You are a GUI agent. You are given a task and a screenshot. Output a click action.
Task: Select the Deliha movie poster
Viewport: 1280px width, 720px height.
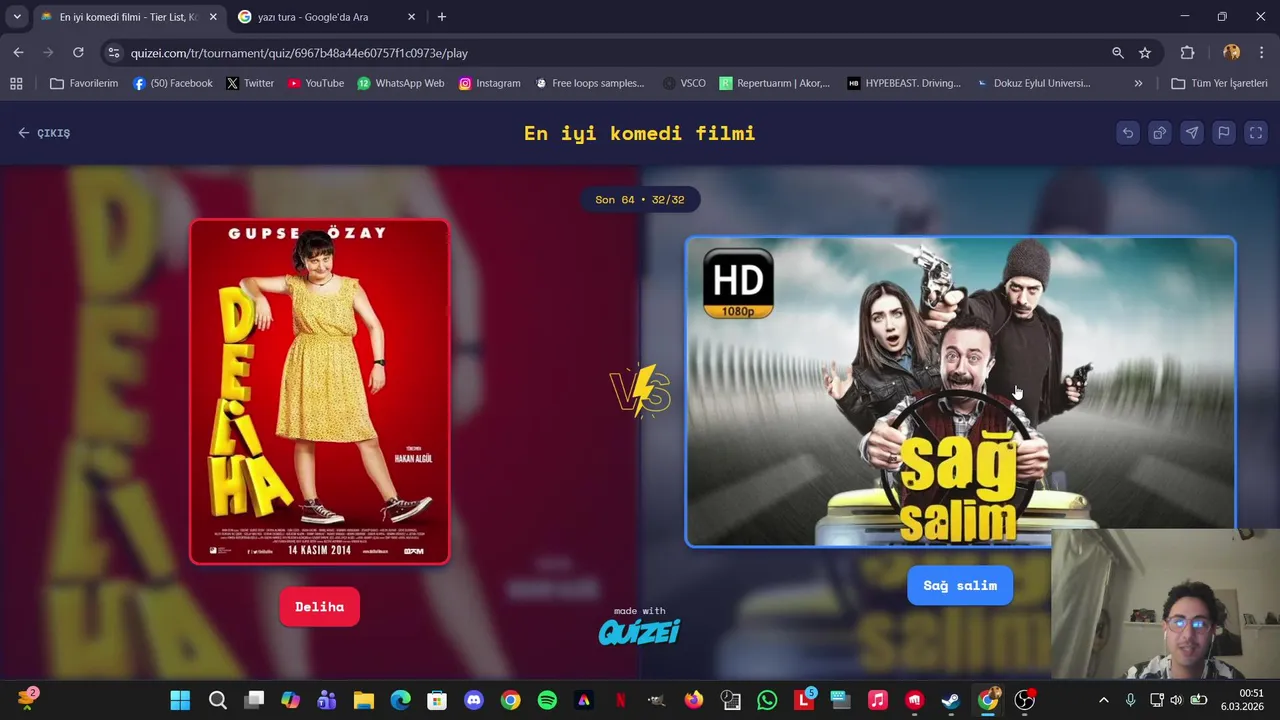click(320, 392)
